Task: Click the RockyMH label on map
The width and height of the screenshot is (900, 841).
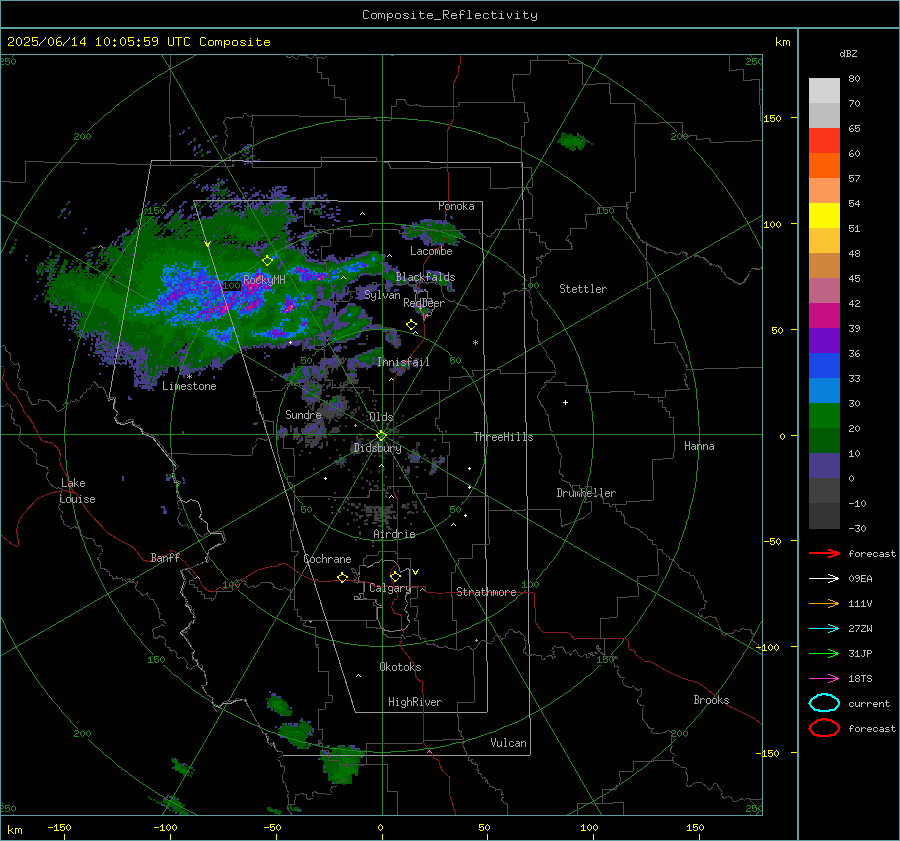Action: [x=264, y=280]
